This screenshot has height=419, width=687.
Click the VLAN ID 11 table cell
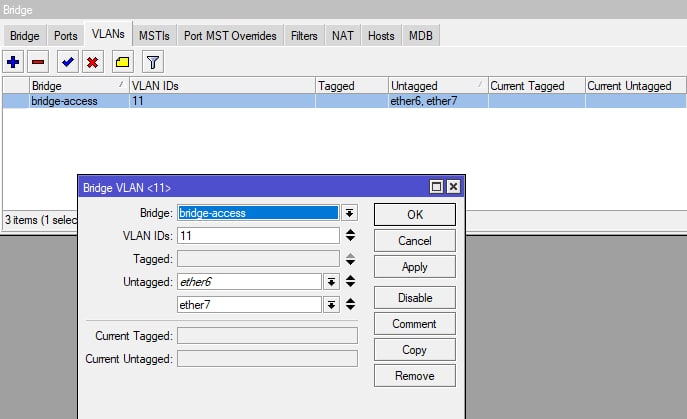222,101
